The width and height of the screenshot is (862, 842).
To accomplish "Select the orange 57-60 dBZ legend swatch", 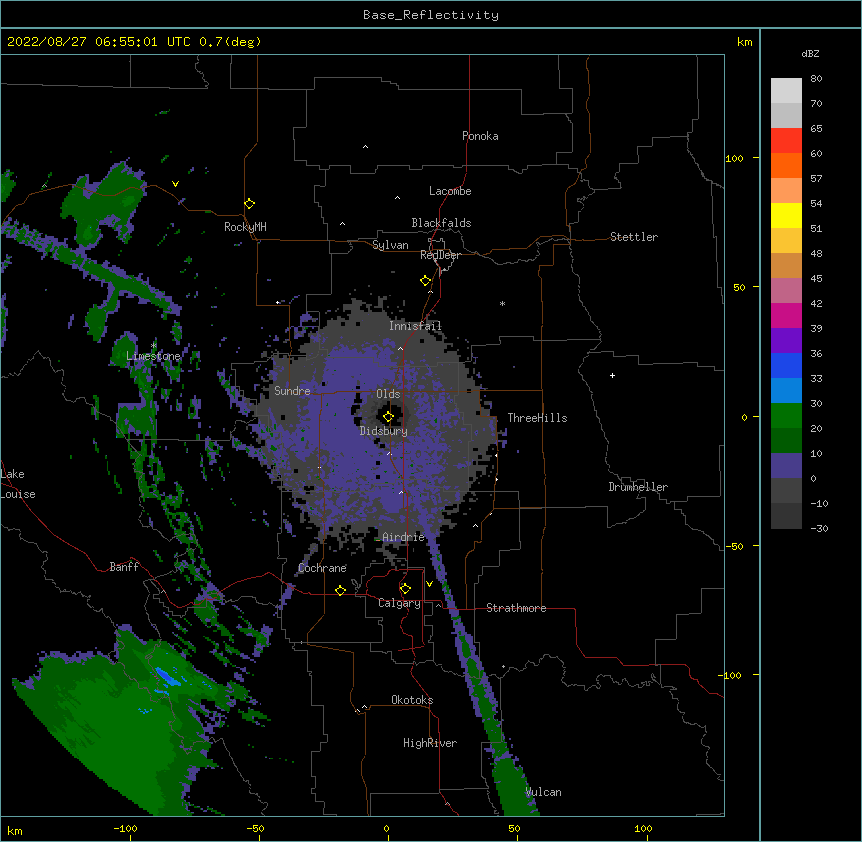I will pyautogui.click(x=786, y=165).
